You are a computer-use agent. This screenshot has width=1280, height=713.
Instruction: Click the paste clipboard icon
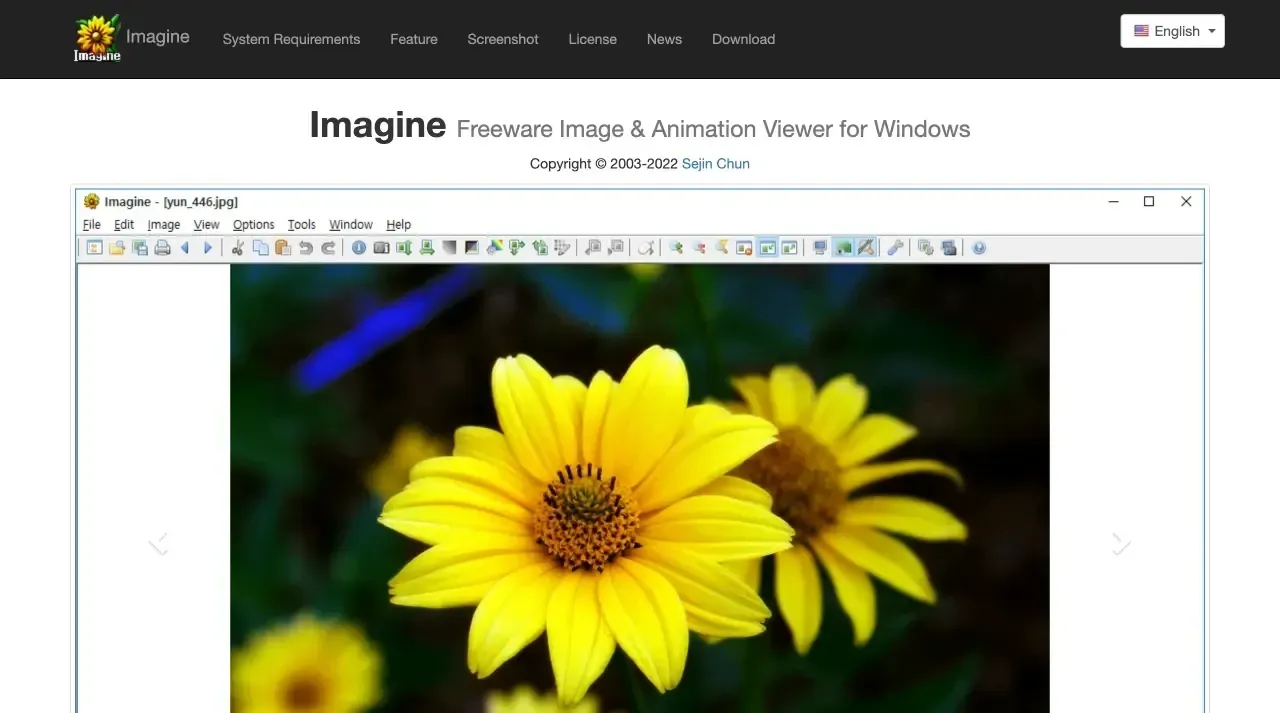tap(283, 248)
